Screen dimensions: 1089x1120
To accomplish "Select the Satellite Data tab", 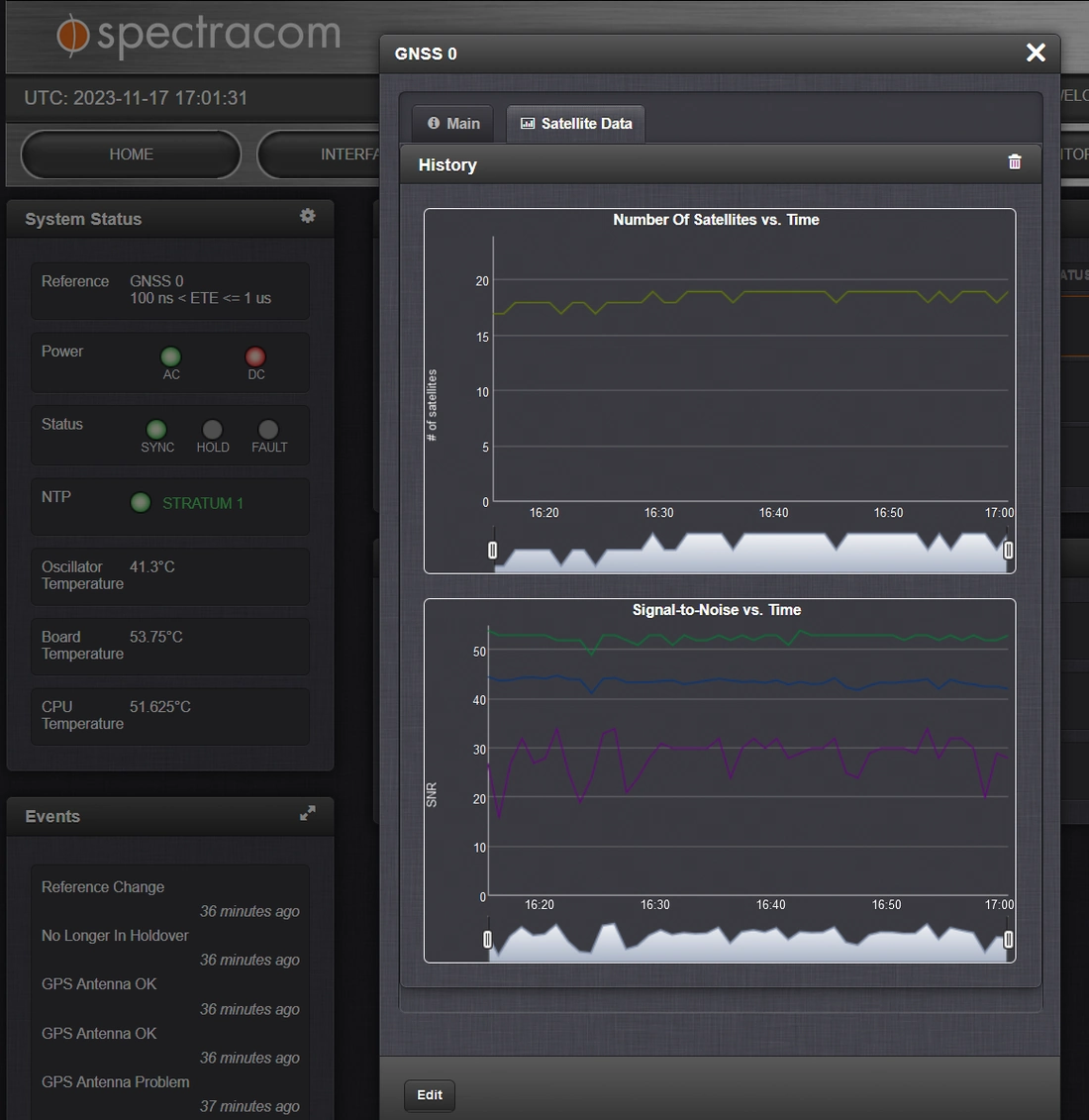I will coord(575,124).
